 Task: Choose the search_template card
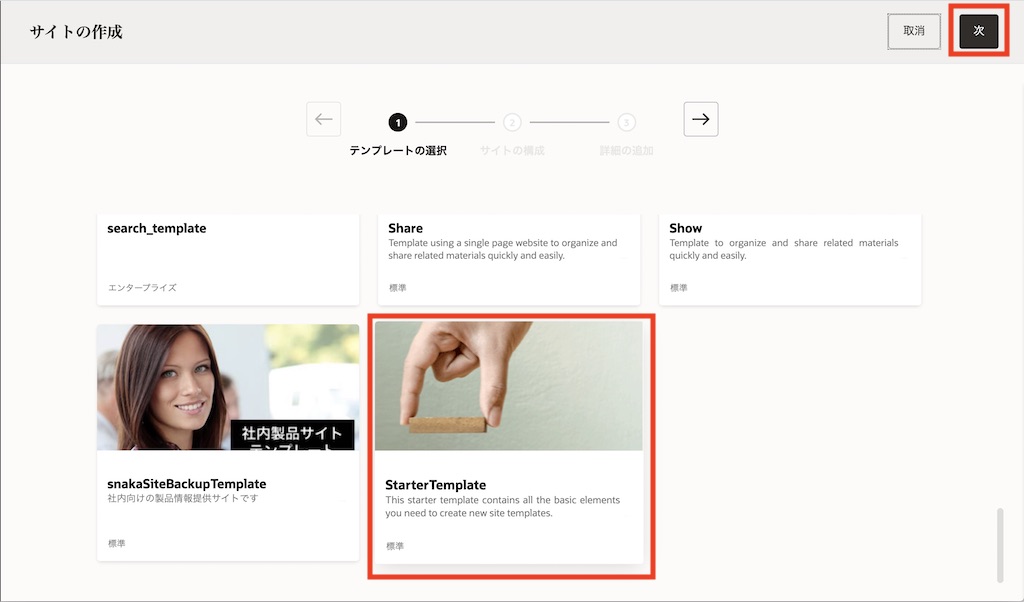click(x=228, y=258)
